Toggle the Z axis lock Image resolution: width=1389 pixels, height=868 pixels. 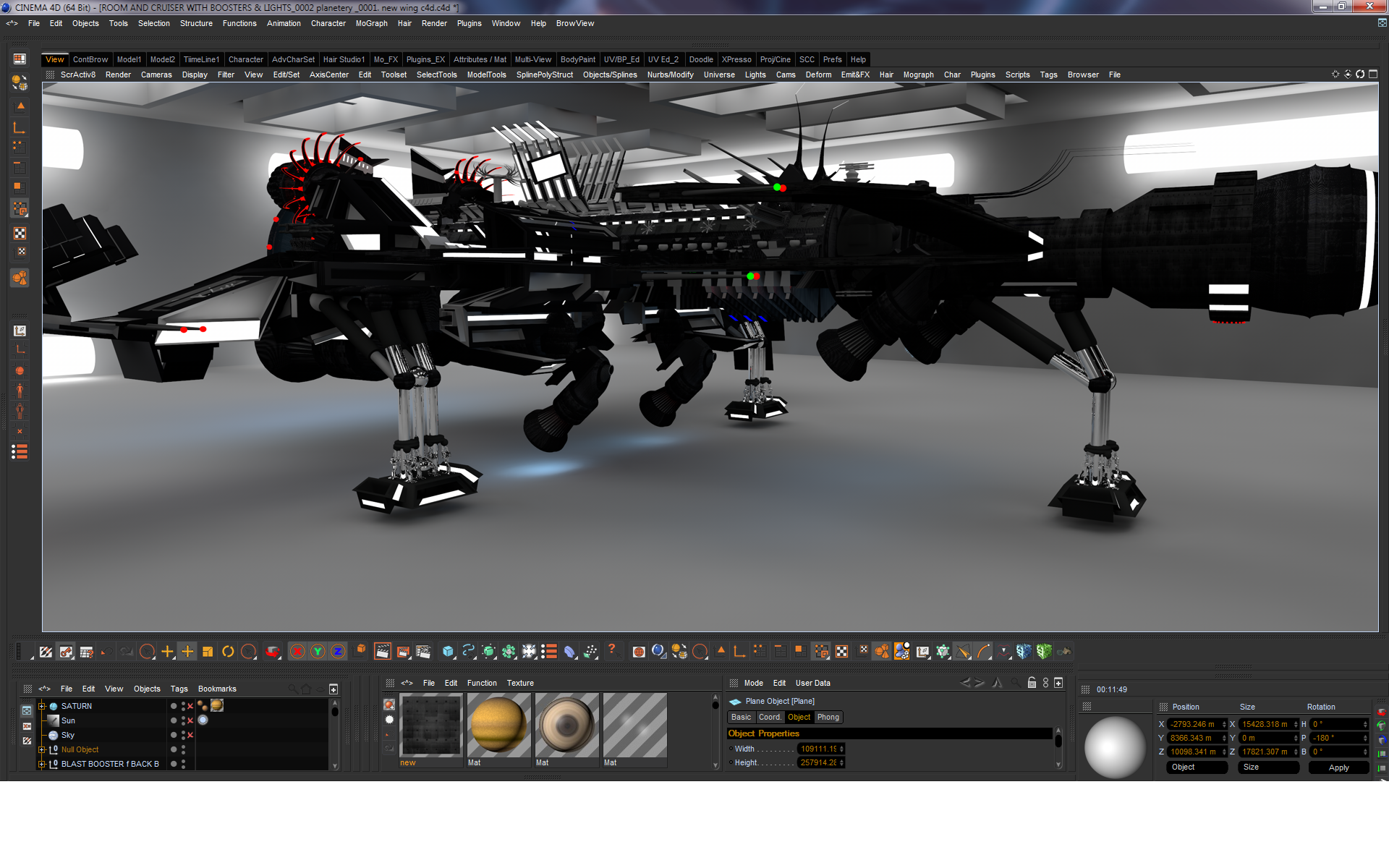pos(338,651)
